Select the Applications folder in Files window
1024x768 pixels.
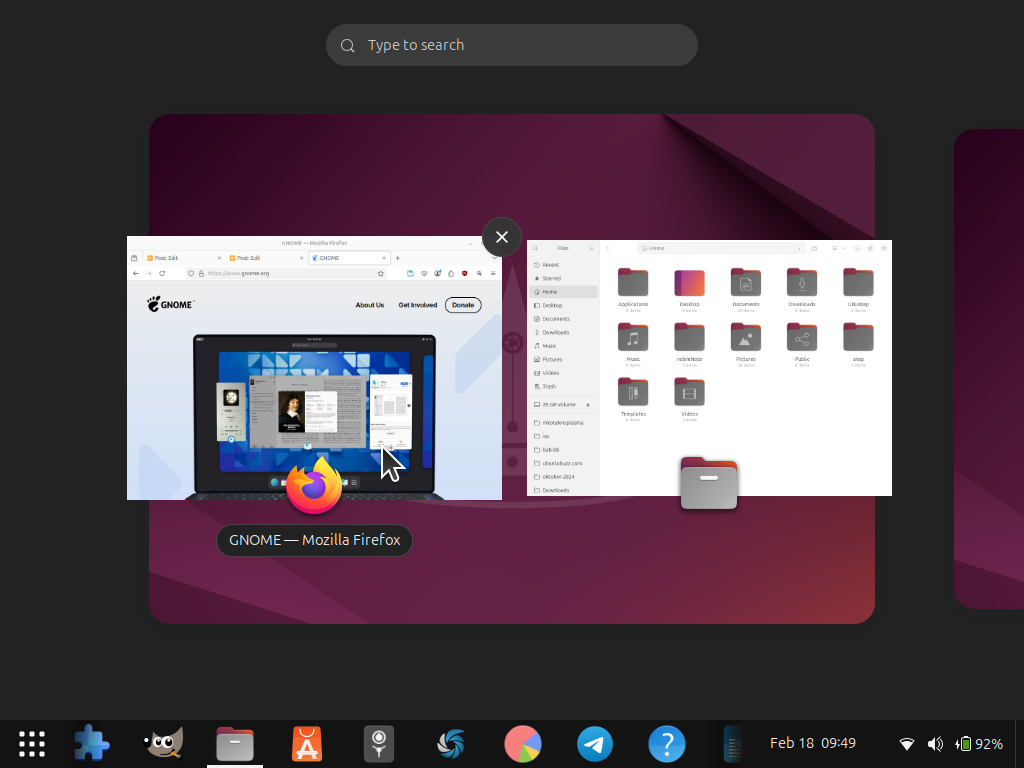pyautogui.click(x=633, y=288)
